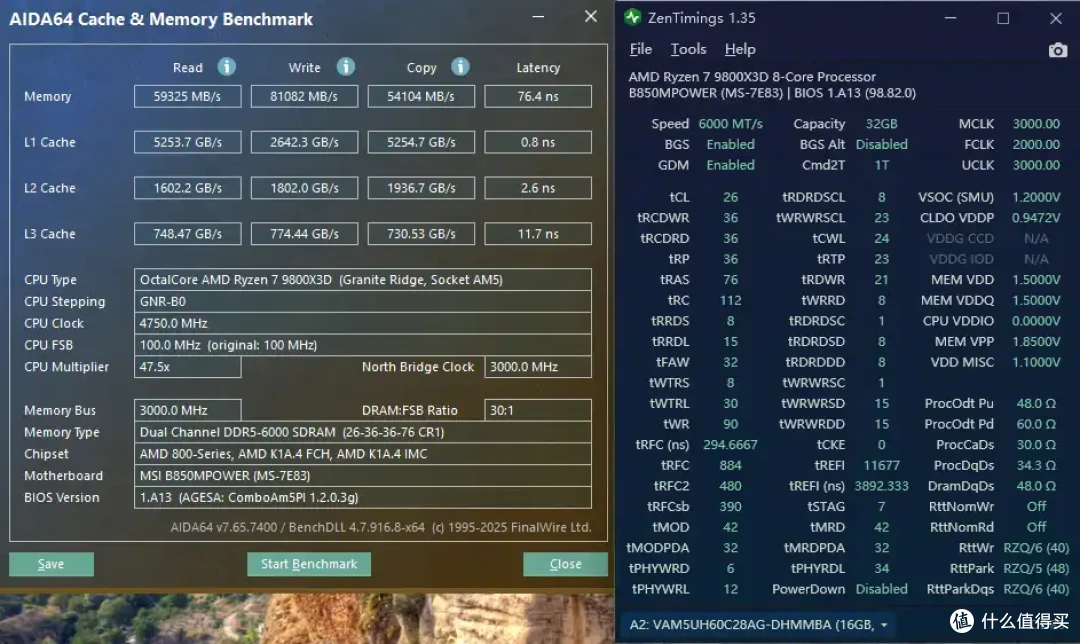This screenshot has height=644, width=1080.
Task: Click the ZenTimings app icon in title bar
Action: (632, 17)
